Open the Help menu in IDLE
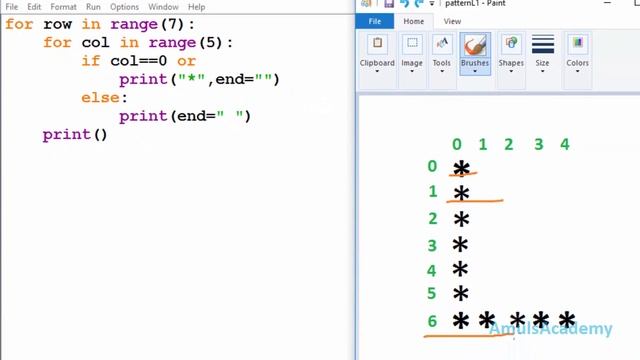 pos(196,7)
